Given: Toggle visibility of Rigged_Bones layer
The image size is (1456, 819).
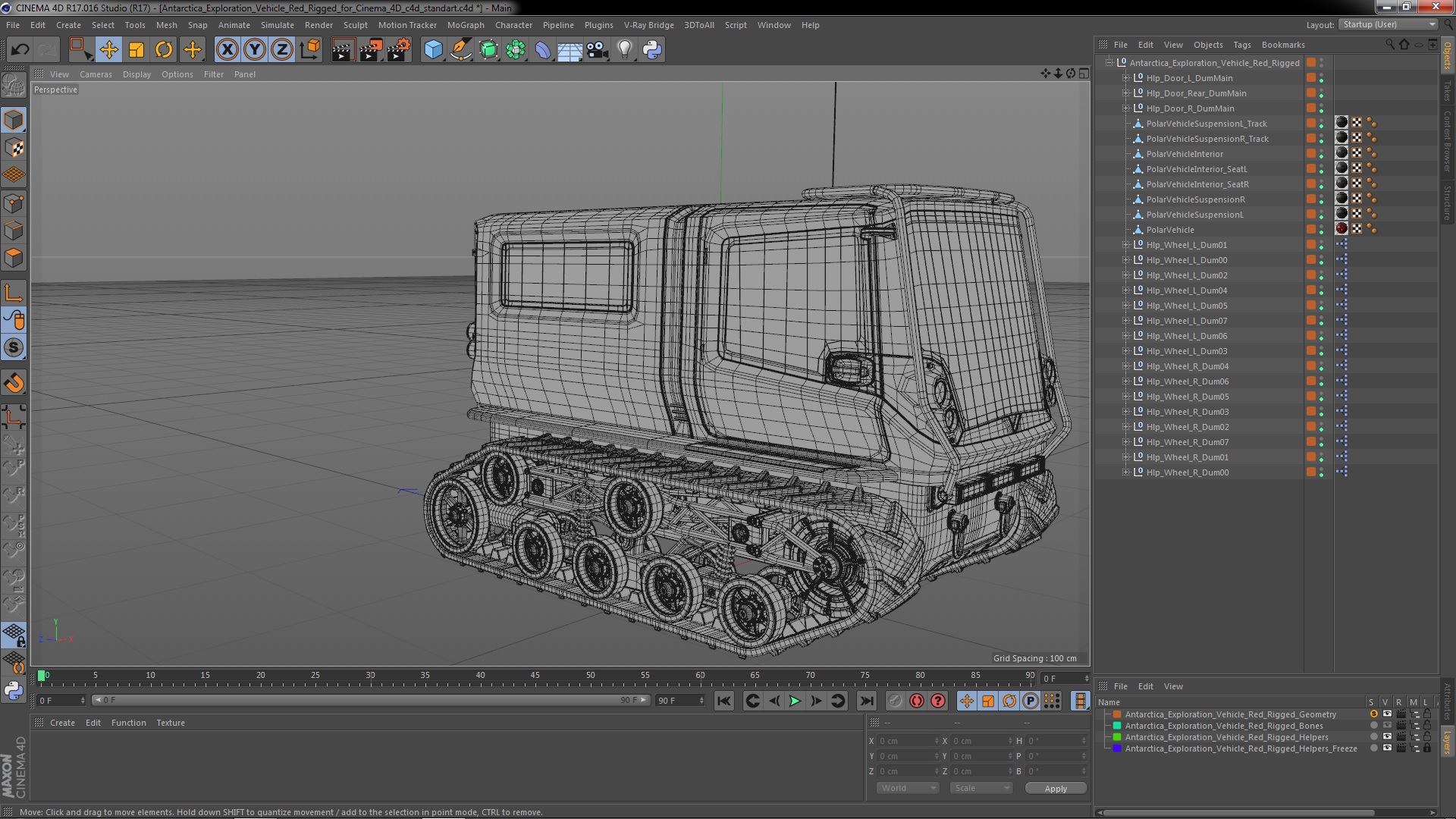Looking at the screenshot, I should tap(1387, 726).
